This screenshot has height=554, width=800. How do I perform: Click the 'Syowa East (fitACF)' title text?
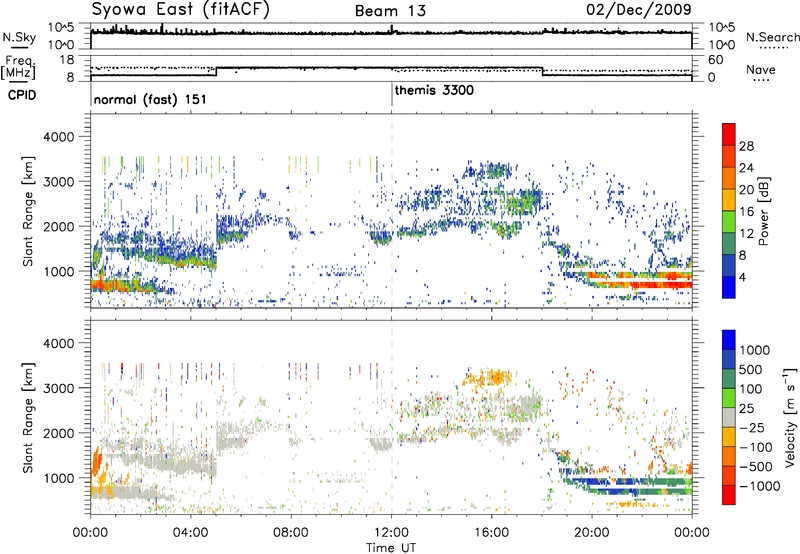pyautogui.click(x=180, y=9)
